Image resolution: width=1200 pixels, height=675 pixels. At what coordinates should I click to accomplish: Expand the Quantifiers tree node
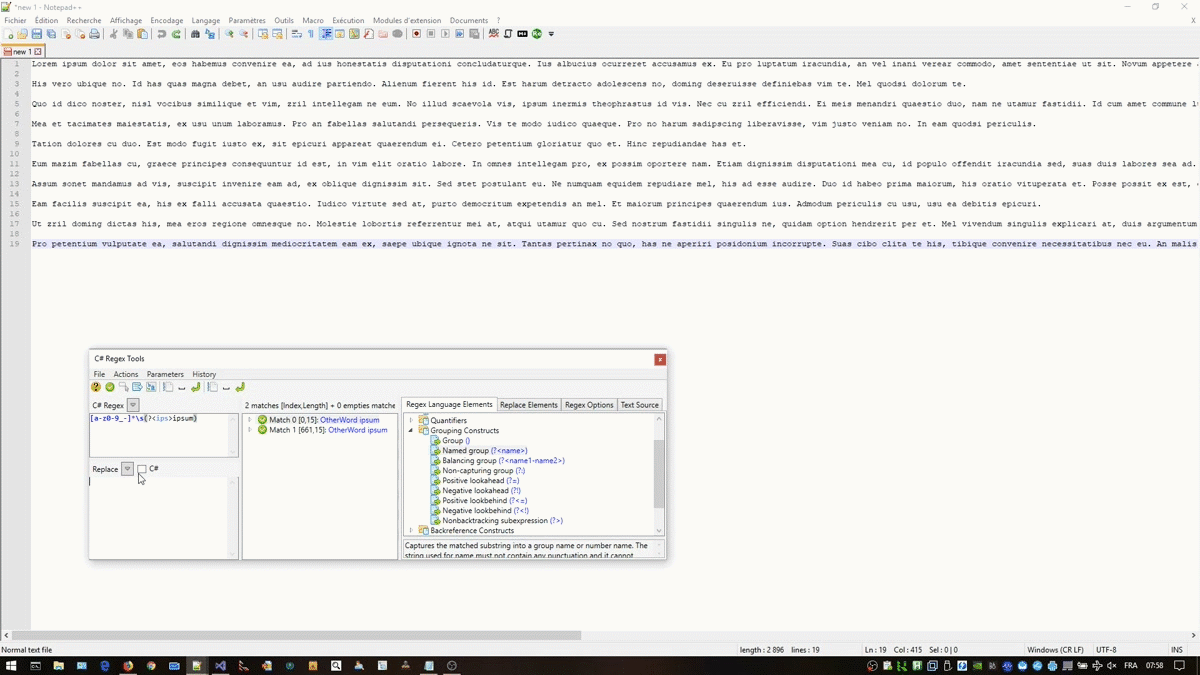coord(411,421)
